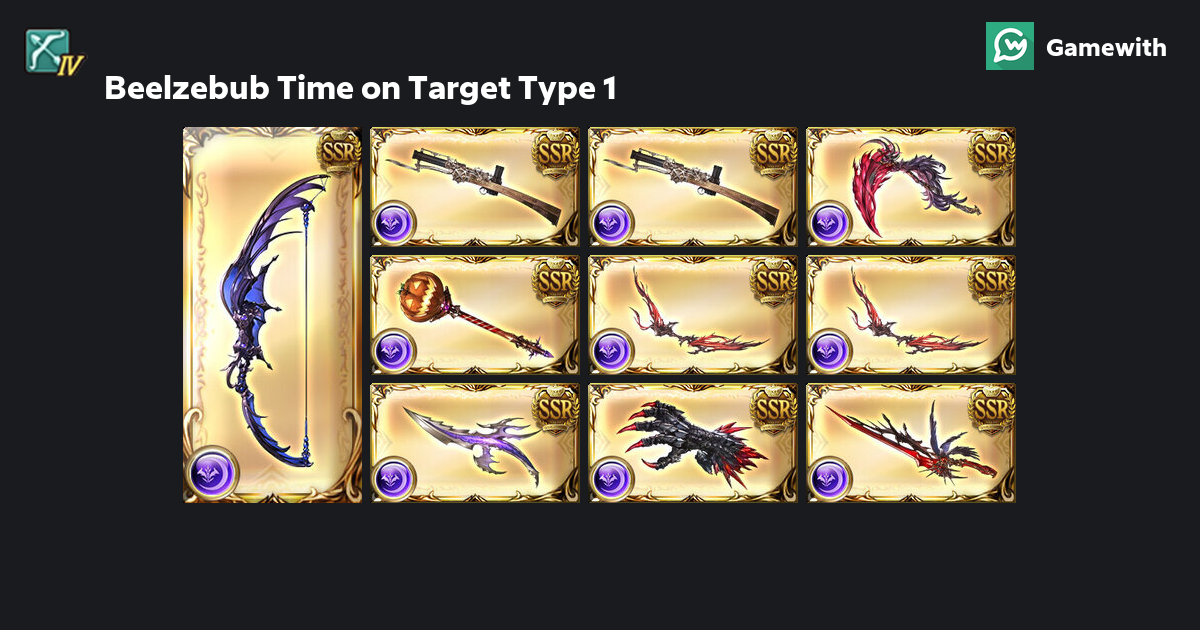The height and width of the screenshot is (630, 1200).
Task: Select the right-column red bow weapon card
Action: tap(912, 315)
